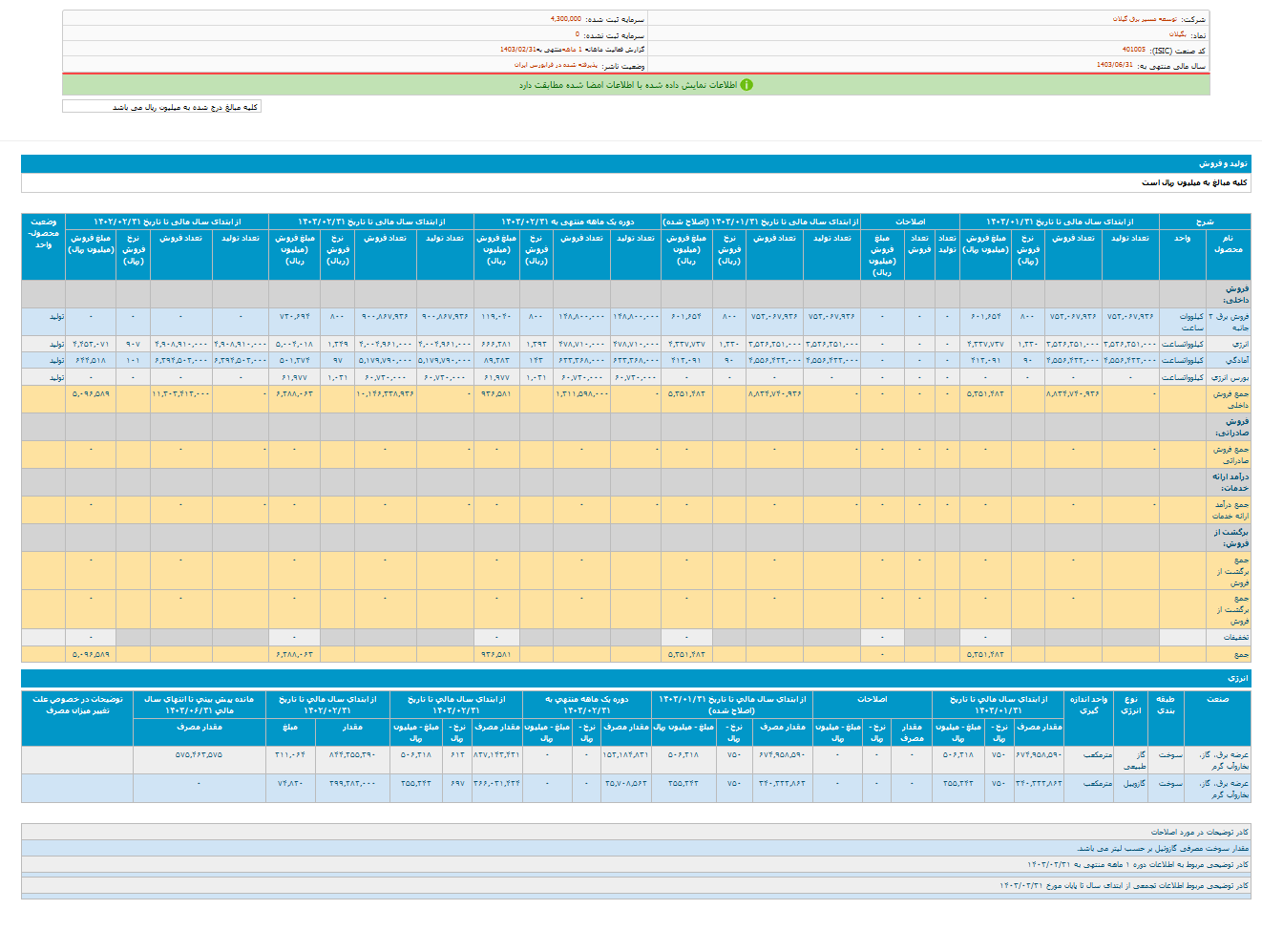Click the green info icon in banner
Image resolution: width=1262 pixels, height=952 pixels.
click(x=747, y=85)
